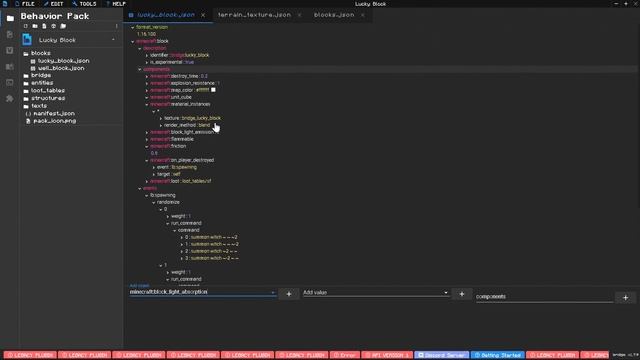Click the white map_color swatch
640x360 pixels.
click(213, 90)
